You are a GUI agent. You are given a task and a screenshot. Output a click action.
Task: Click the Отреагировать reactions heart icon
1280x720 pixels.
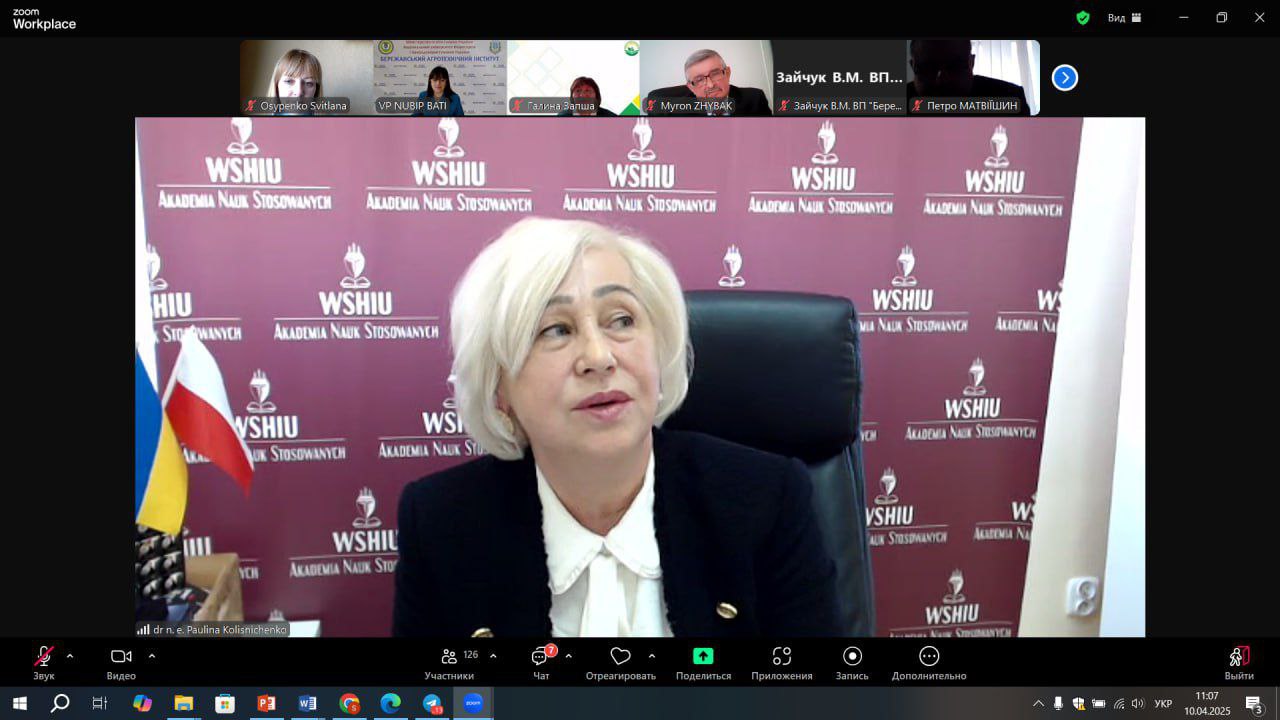coord(620,657)
